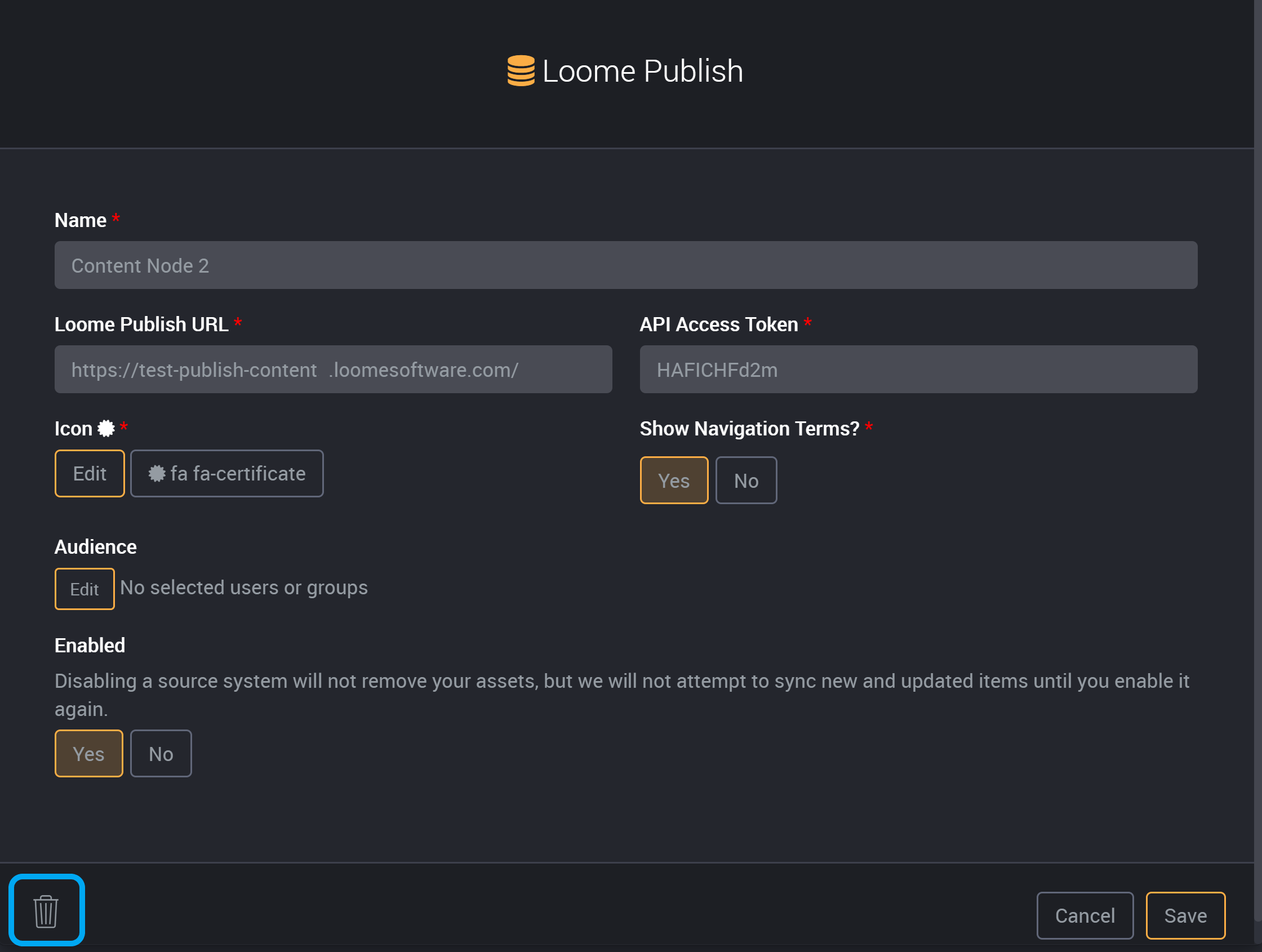Click the fa fa-certificate icon button
This screenshot has height=952, width=1262.
(x=227, y=473)
